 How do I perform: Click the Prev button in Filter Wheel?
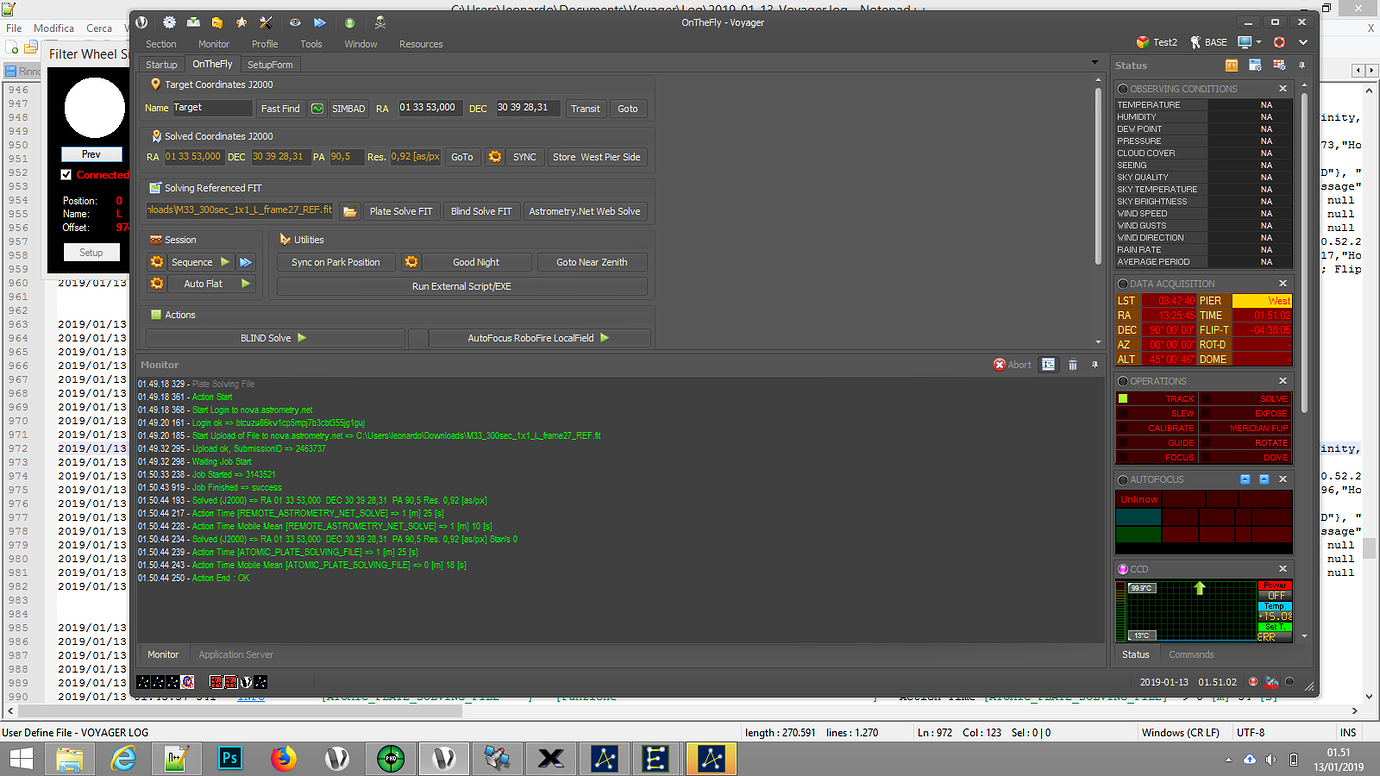point(91,154)
